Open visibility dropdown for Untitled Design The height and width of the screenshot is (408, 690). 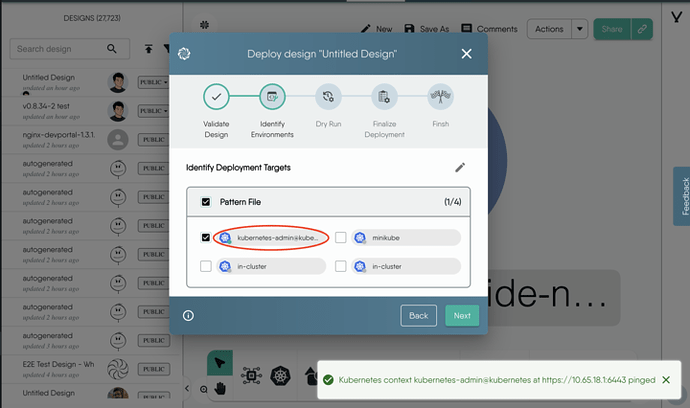pyautogui.click(x=154, y=82)
